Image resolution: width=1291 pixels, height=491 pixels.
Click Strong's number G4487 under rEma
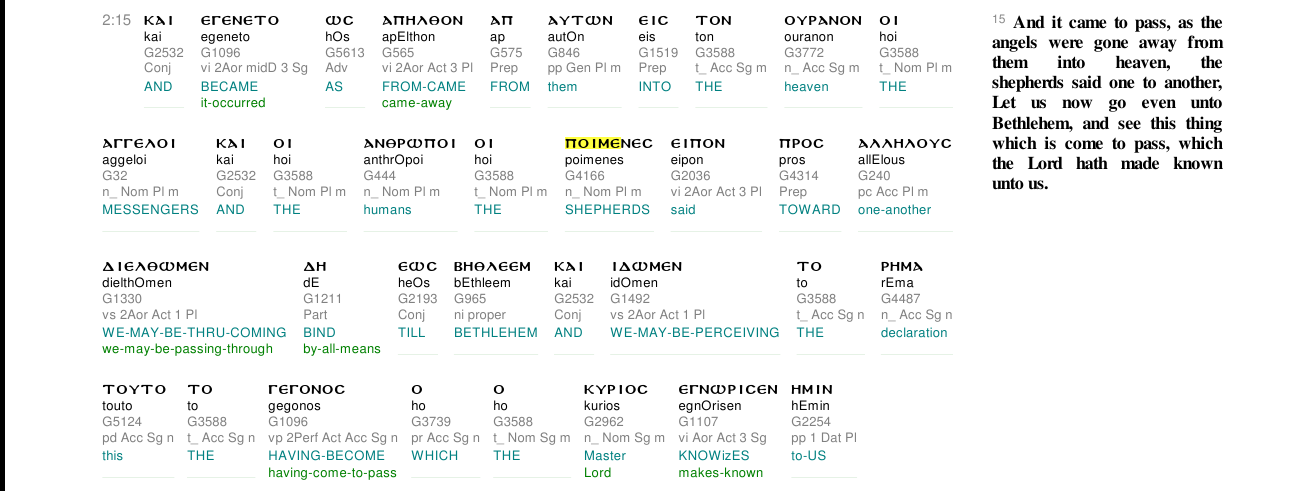point(901,299)
